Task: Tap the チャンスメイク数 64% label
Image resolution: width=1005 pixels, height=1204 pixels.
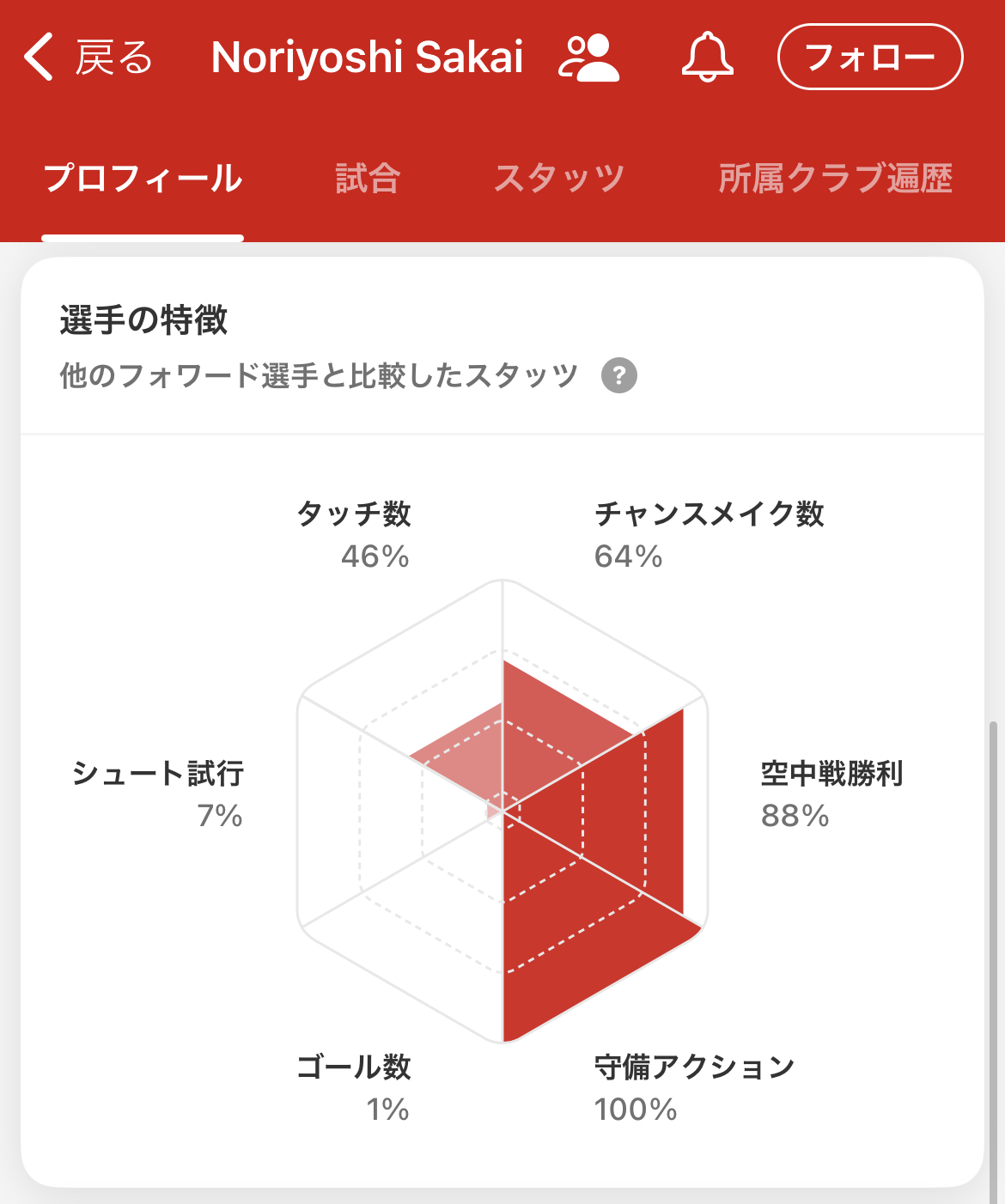Action: [710, 534]
